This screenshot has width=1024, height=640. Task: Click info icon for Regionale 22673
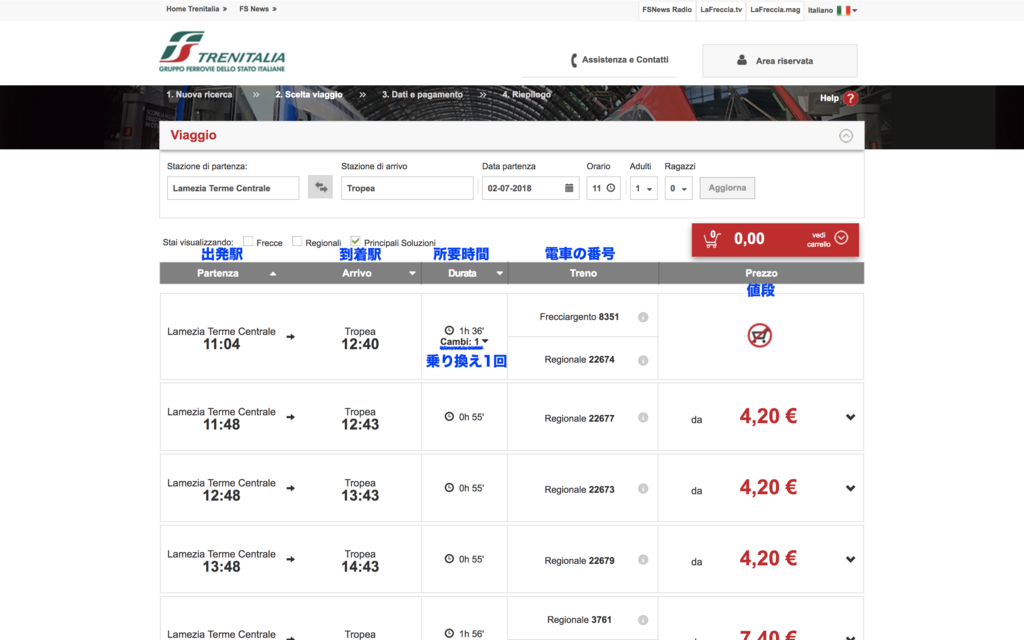coord(643,488)
